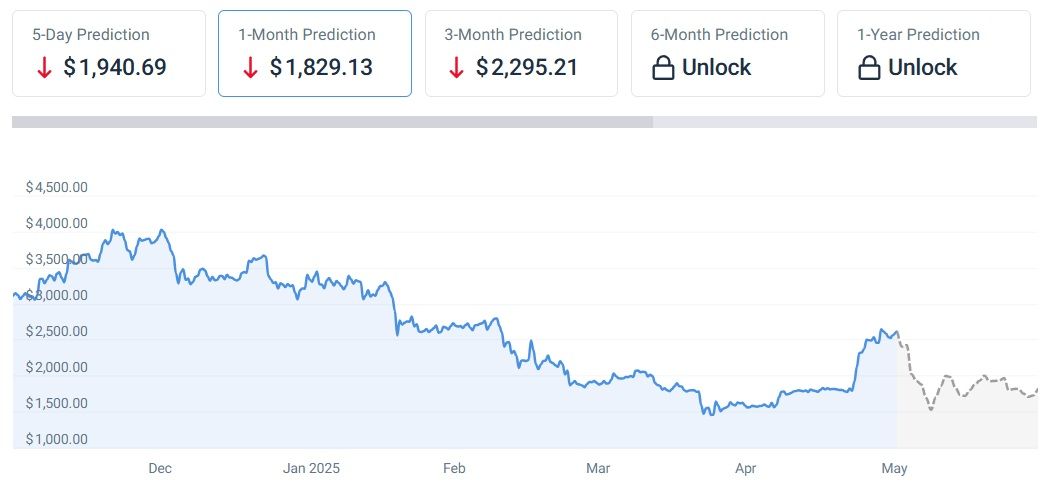Switch to the 3-Month Prediction tab title
The height and width of the screenshot is (501, 1048).
click(x=513, y=34)
